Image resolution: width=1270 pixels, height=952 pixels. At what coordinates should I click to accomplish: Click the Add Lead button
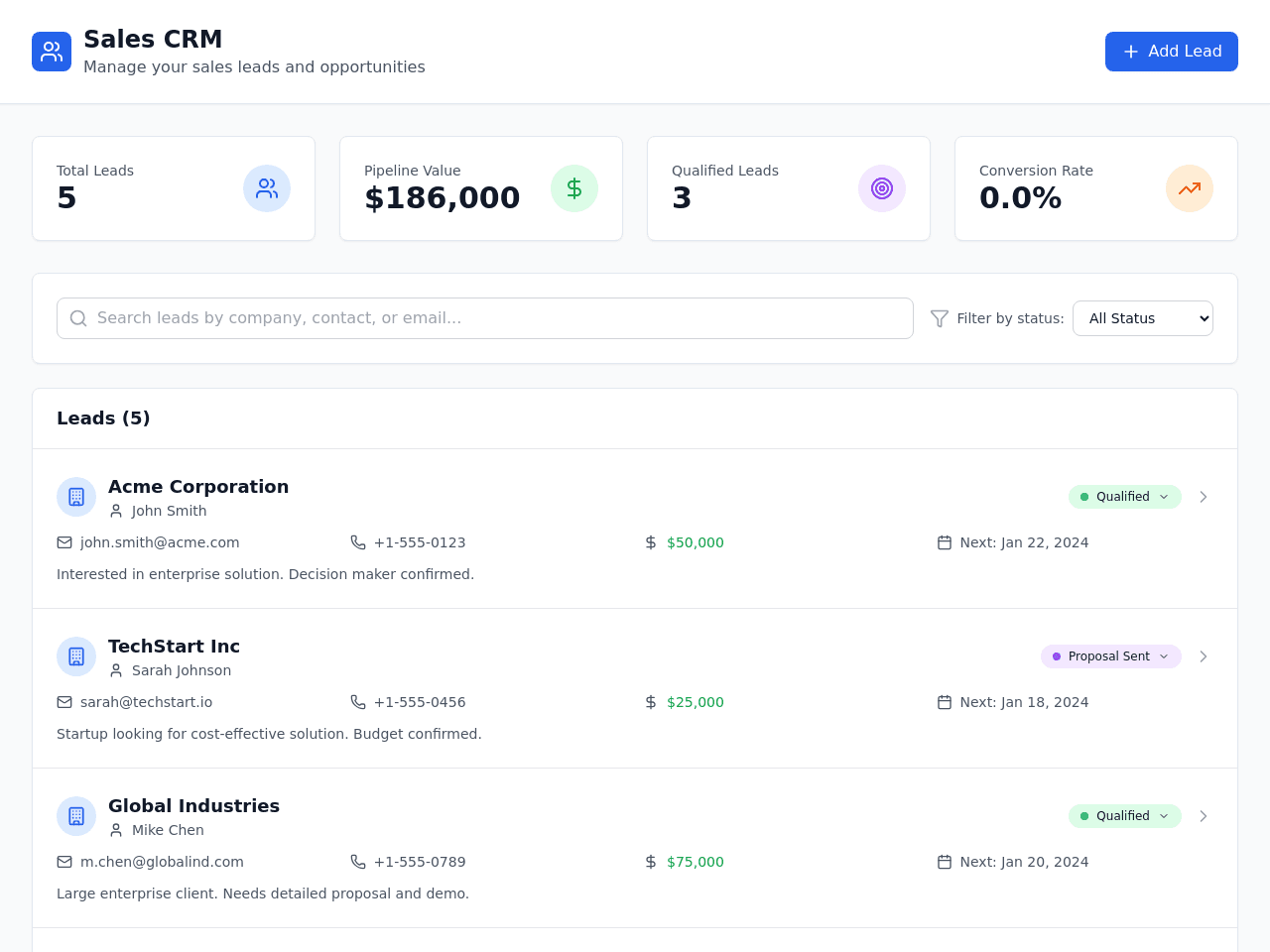1172,52
